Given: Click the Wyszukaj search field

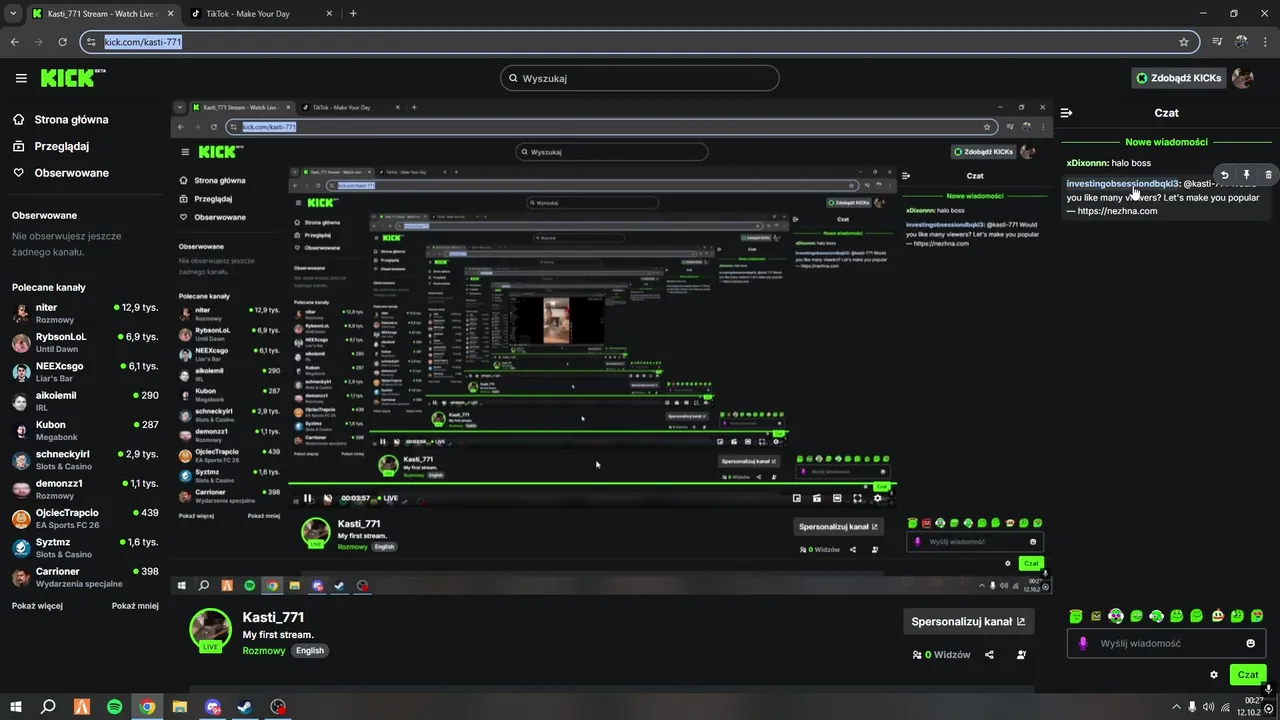Looking at the screenshot, I should tap(640, 78).
